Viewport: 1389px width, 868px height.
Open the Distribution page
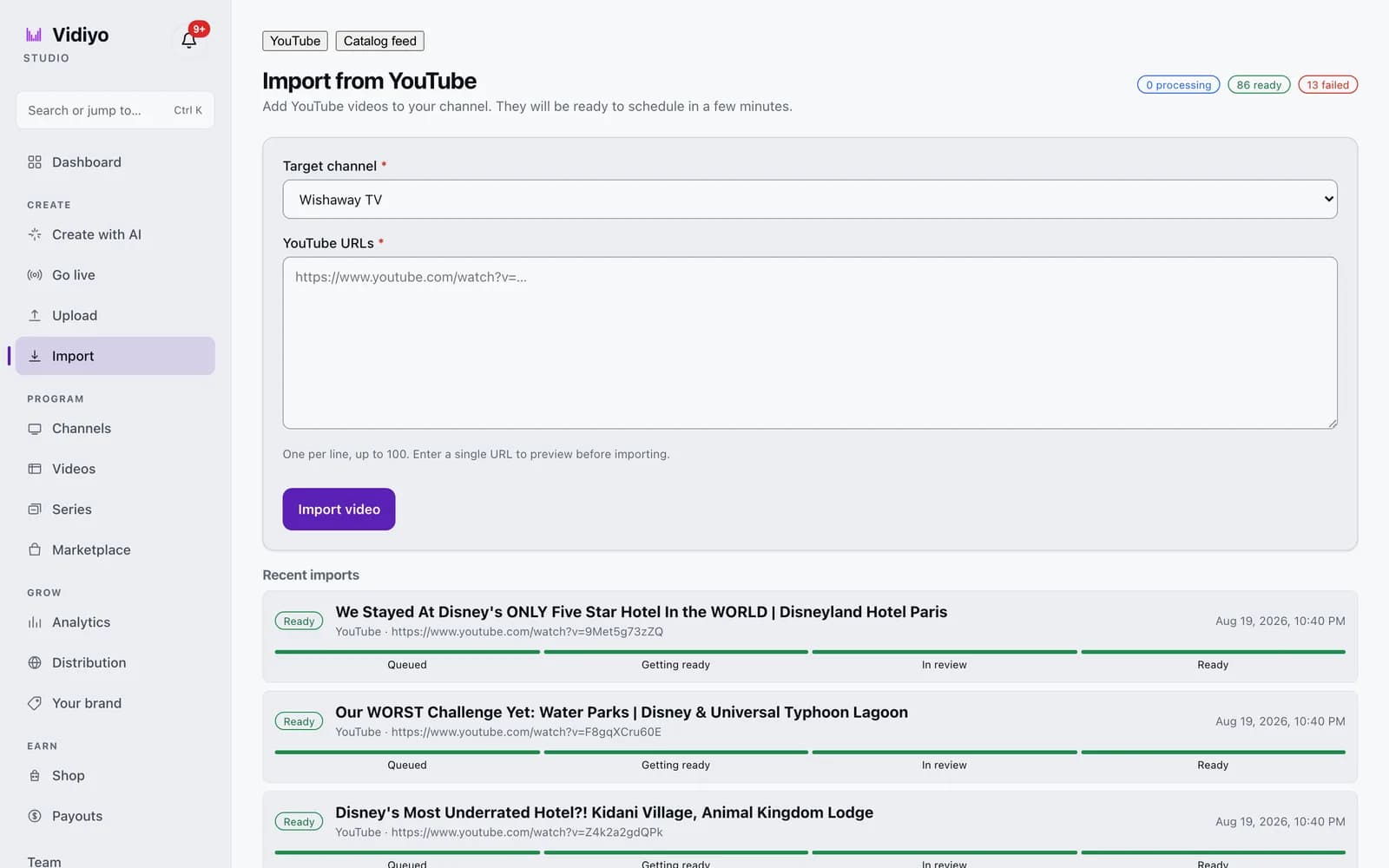115,663
